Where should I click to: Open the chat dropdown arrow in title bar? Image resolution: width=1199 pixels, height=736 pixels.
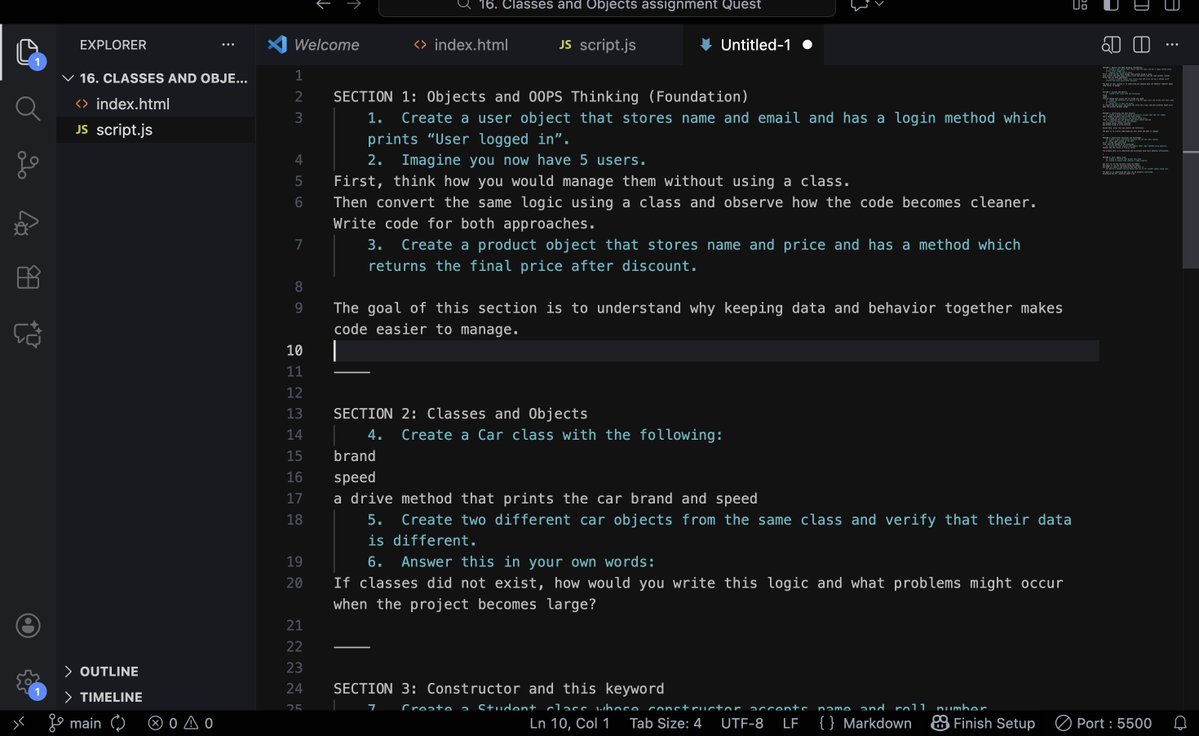coord(879,5)
